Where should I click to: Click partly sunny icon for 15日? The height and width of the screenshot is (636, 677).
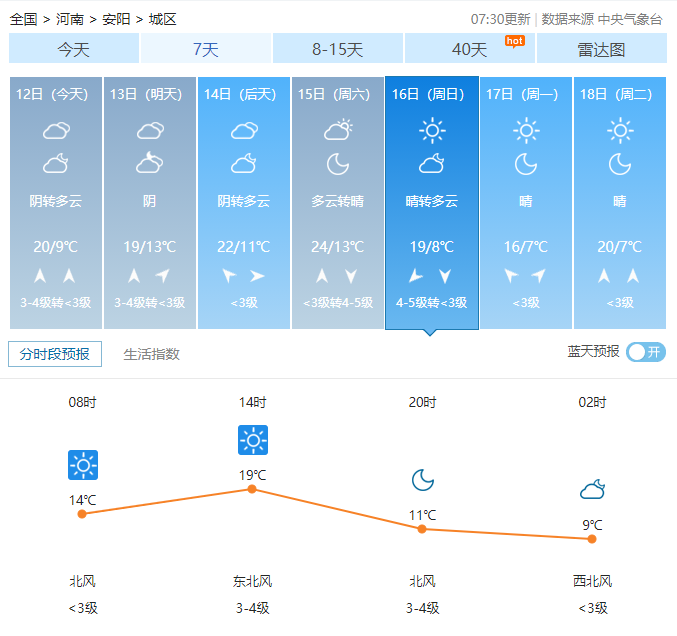[x=338, y=130]
